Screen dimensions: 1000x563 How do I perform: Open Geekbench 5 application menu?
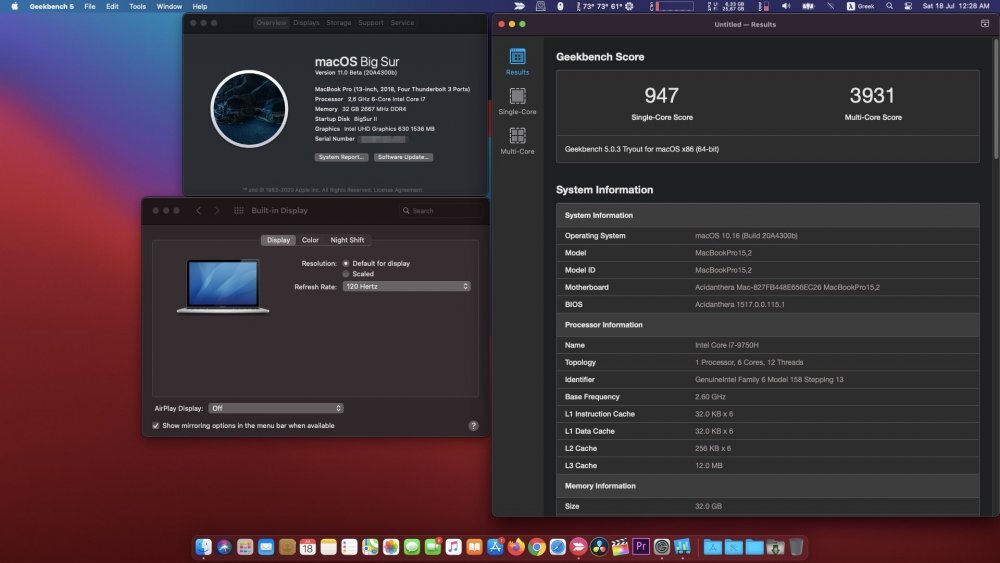[x=51, y=6]
